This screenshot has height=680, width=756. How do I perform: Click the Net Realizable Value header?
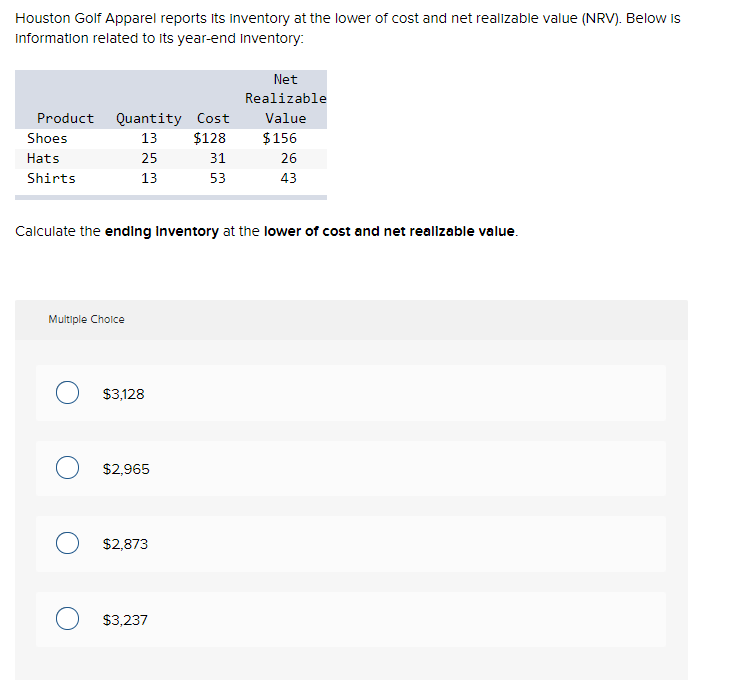285,99
